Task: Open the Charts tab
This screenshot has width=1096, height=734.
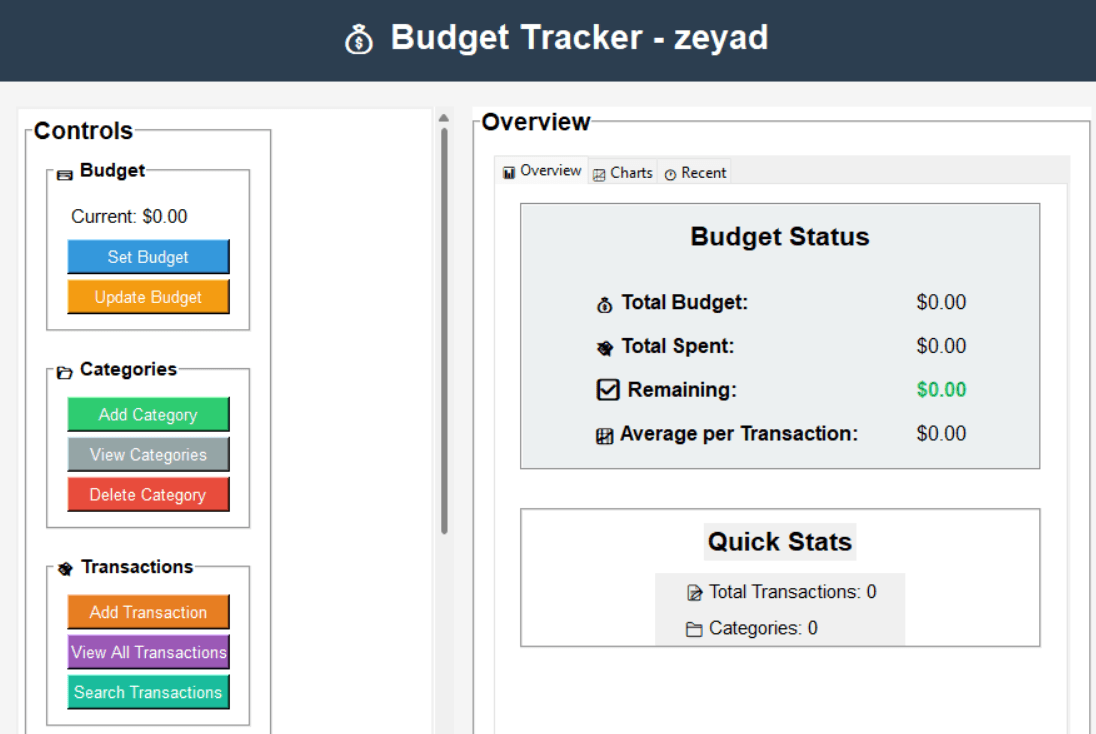Action: [622, 173]
